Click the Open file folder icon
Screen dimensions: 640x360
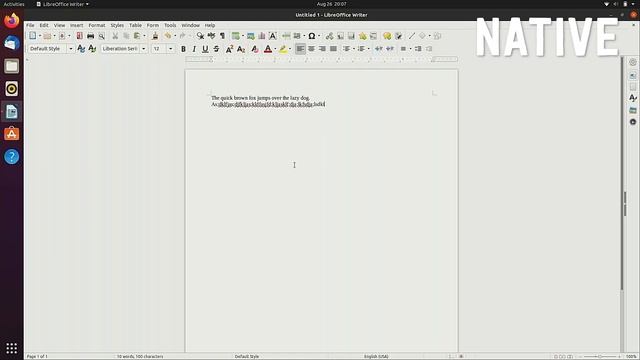pyautogui.click(x=47, y=36)
